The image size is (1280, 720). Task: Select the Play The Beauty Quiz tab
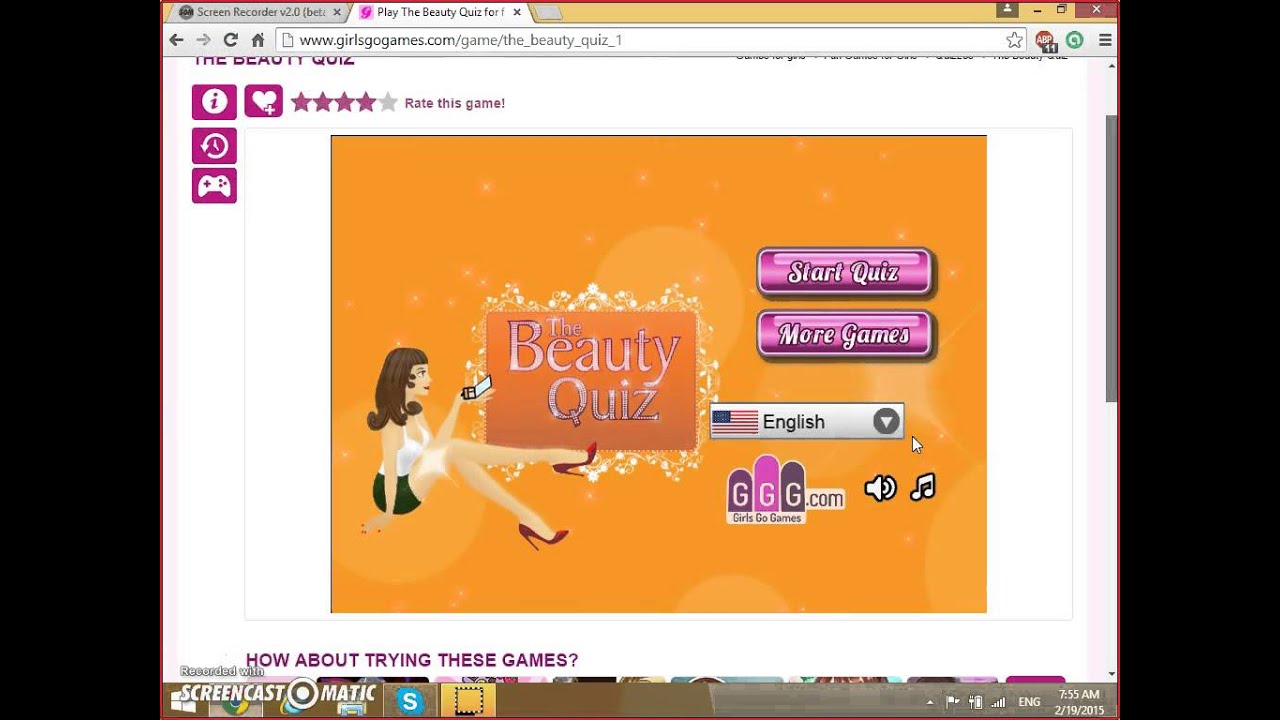(x=440, y=12)
